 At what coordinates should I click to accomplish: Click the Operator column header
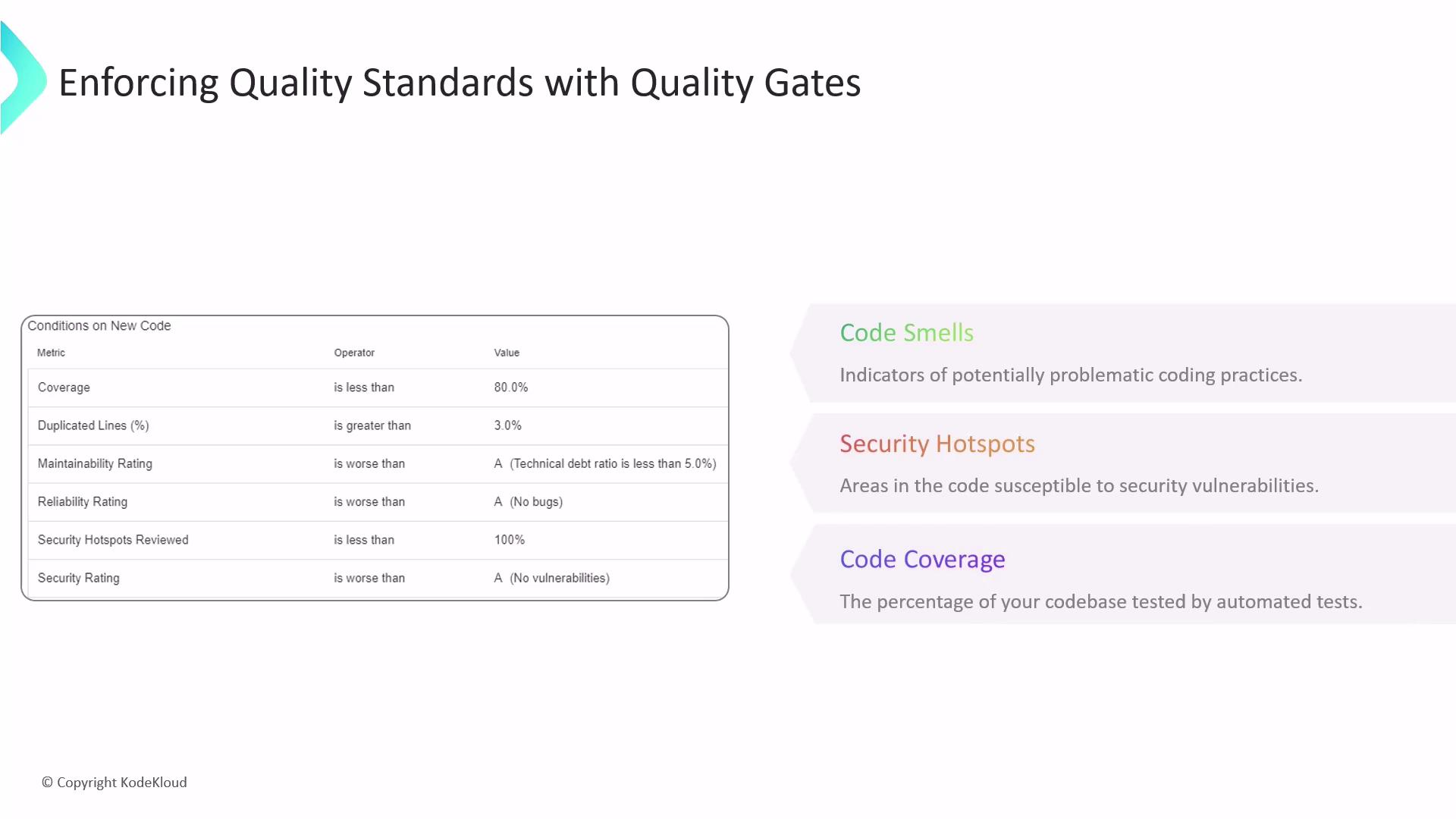(354, 353)
